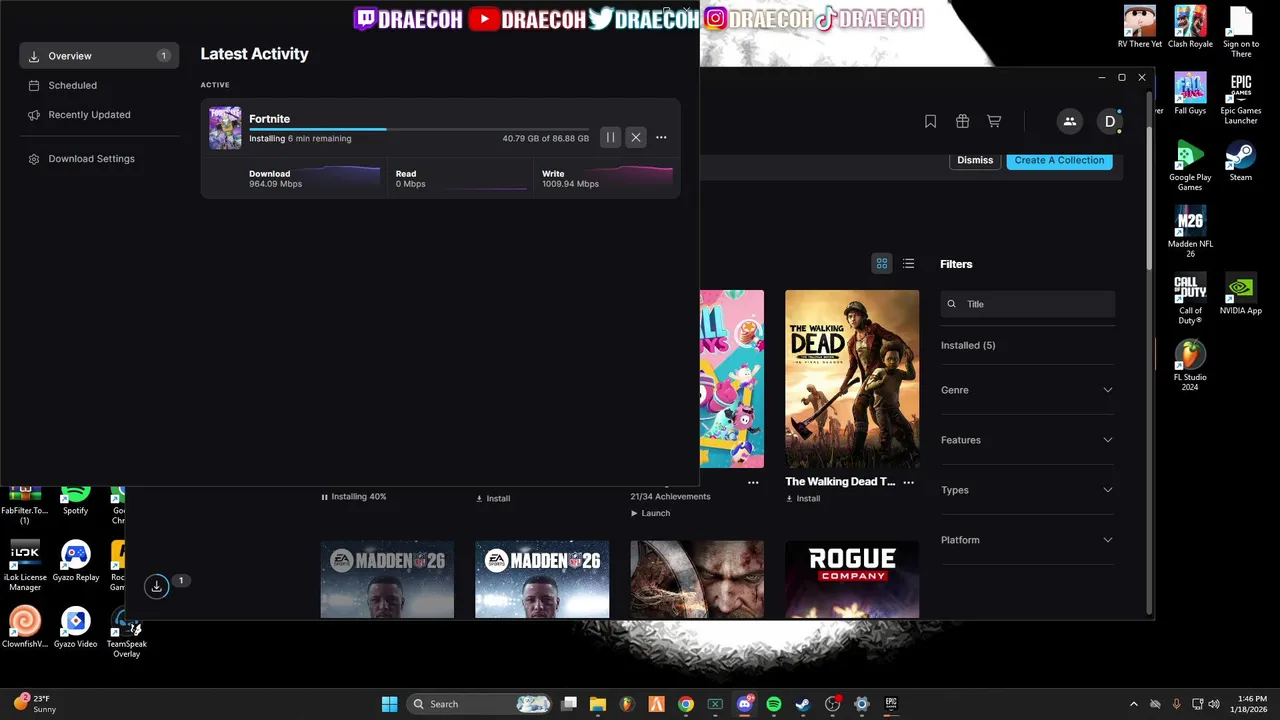Dismiss the collection banner

[975, 160]
